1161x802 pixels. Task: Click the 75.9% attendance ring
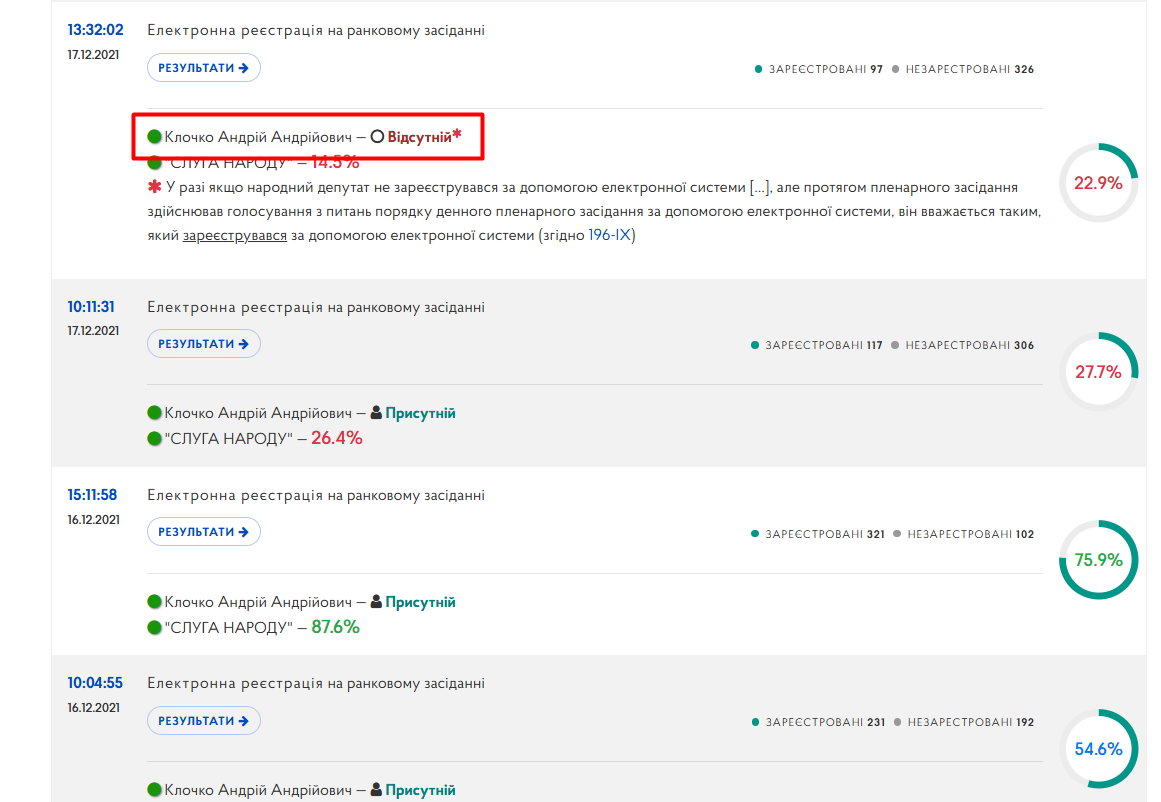coord(1098,560)
